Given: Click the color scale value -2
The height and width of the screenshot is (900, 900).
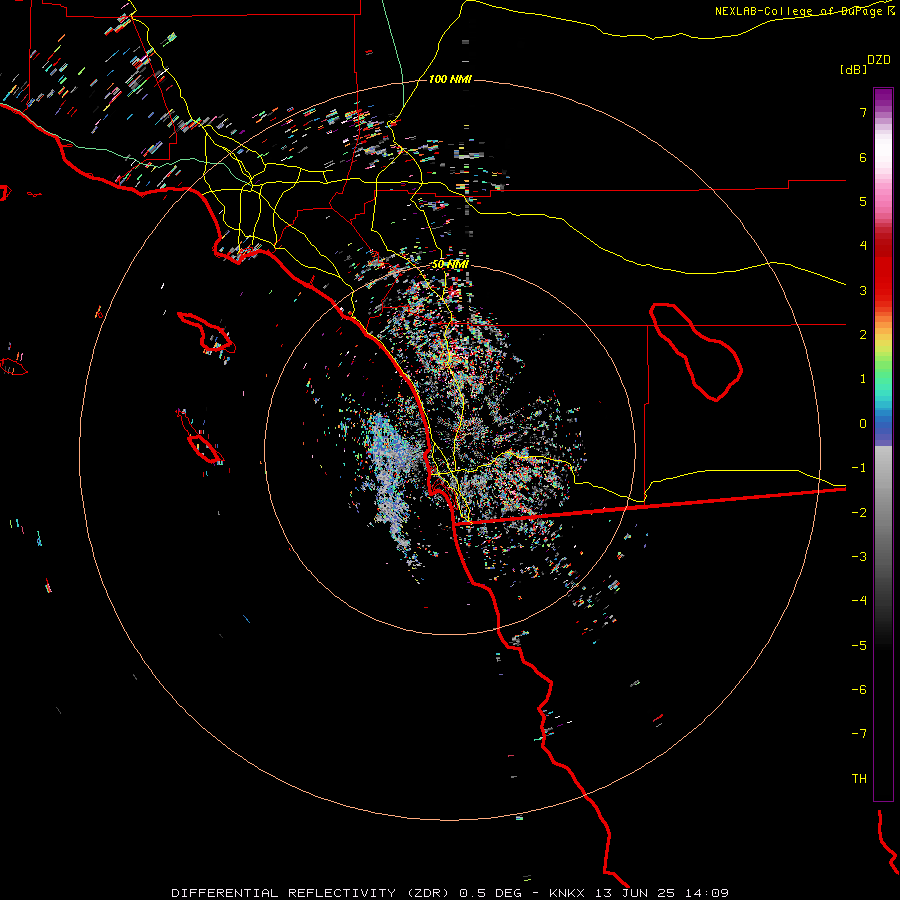Looking at the screenshot, I should 859,513.
